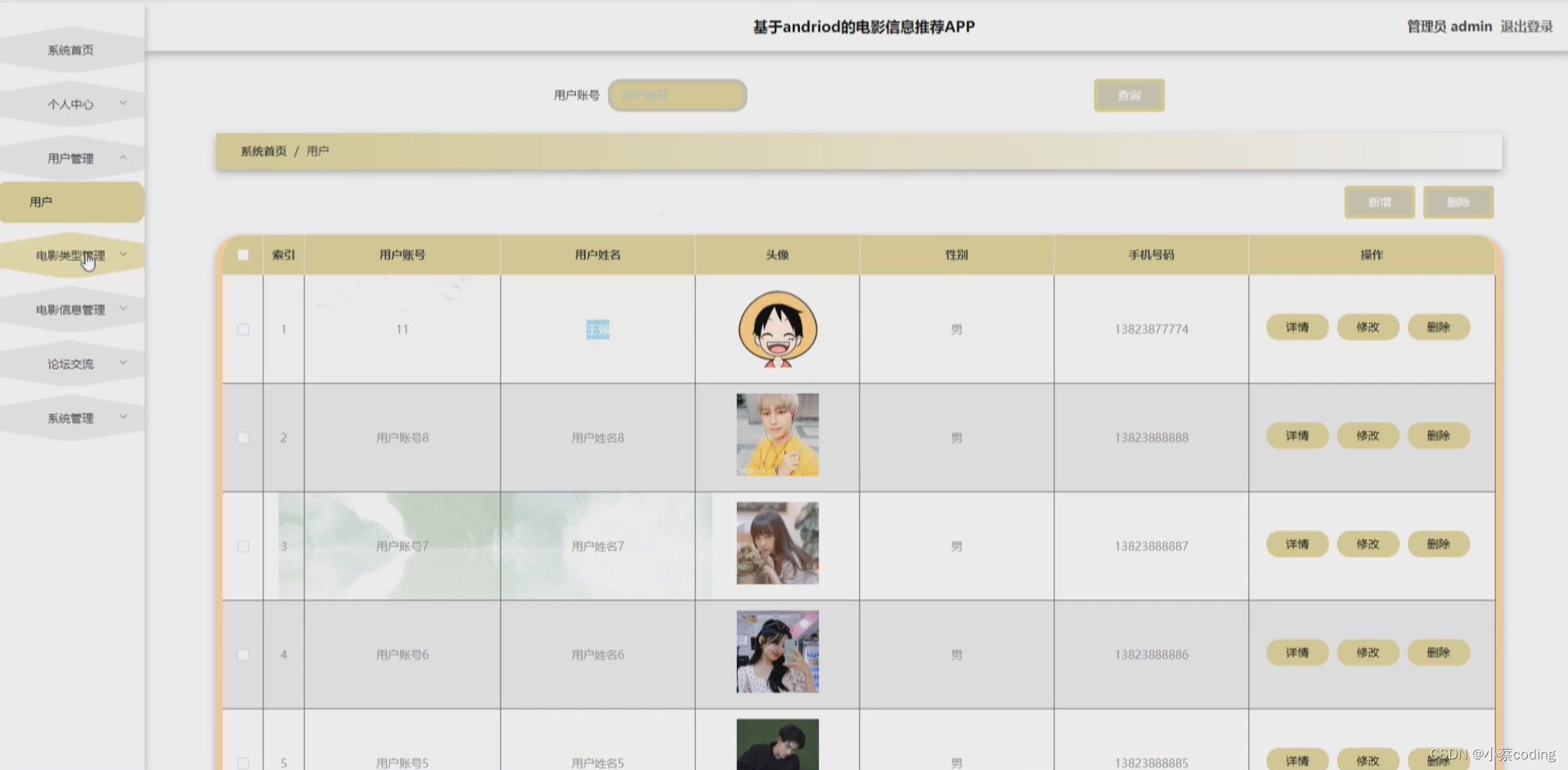1568x770 pixels.
Task: Click 修改 for 用户账号7
Action: pos(1368,544)
